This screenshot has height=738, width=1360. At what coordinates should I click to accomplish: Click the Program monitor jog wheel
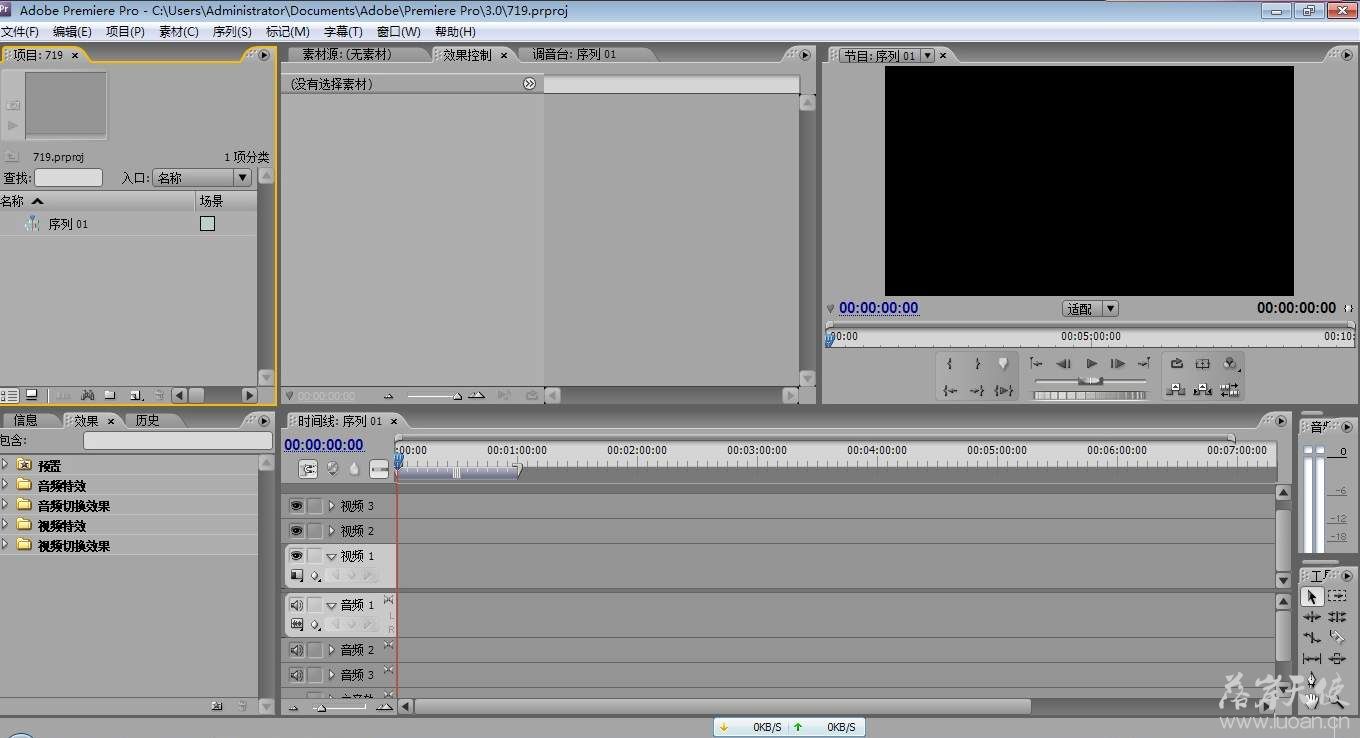1091,396
